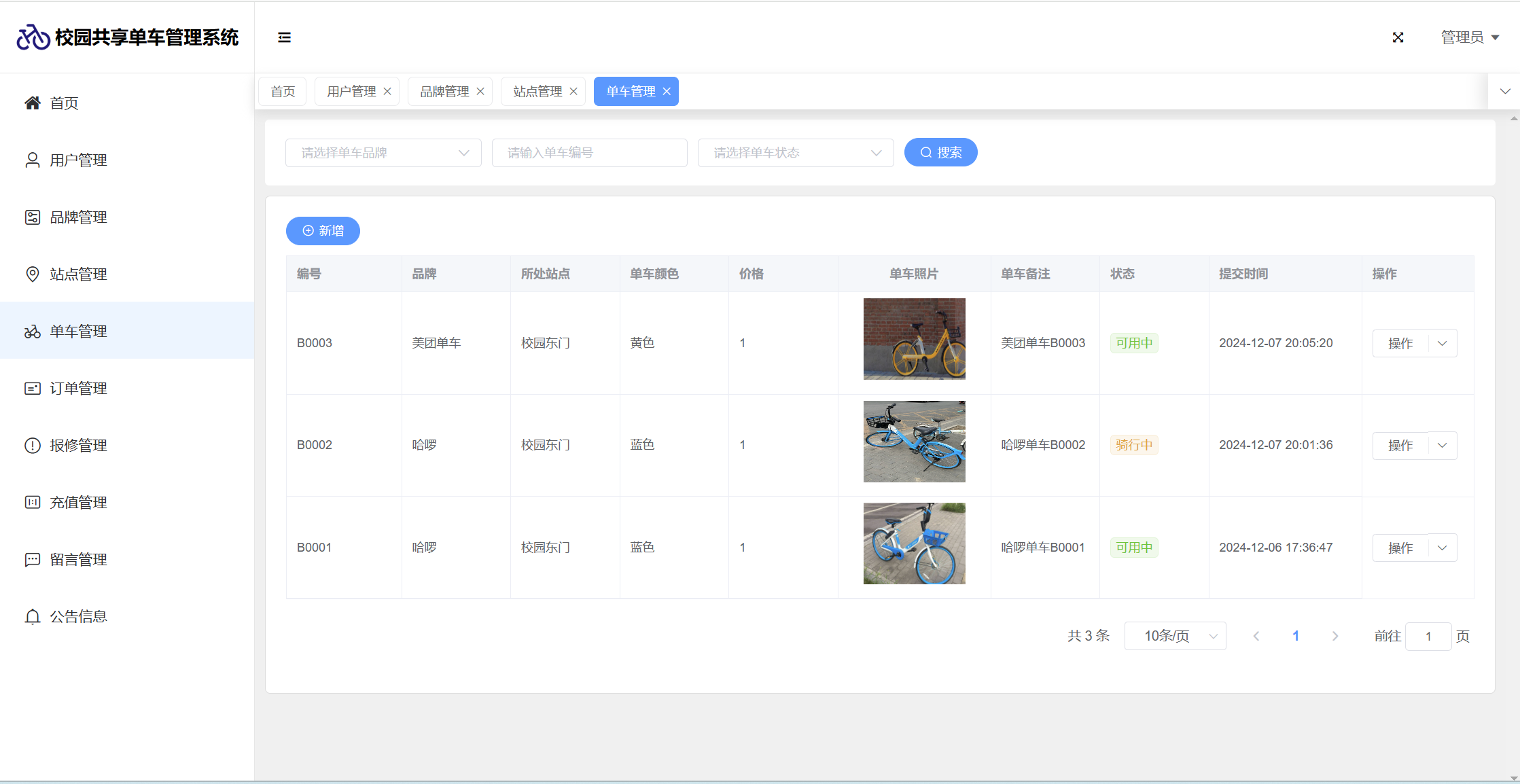
Task: Close the 用户管理 tab via X icon
Action: pyautogui.click(x=387, y=92)
